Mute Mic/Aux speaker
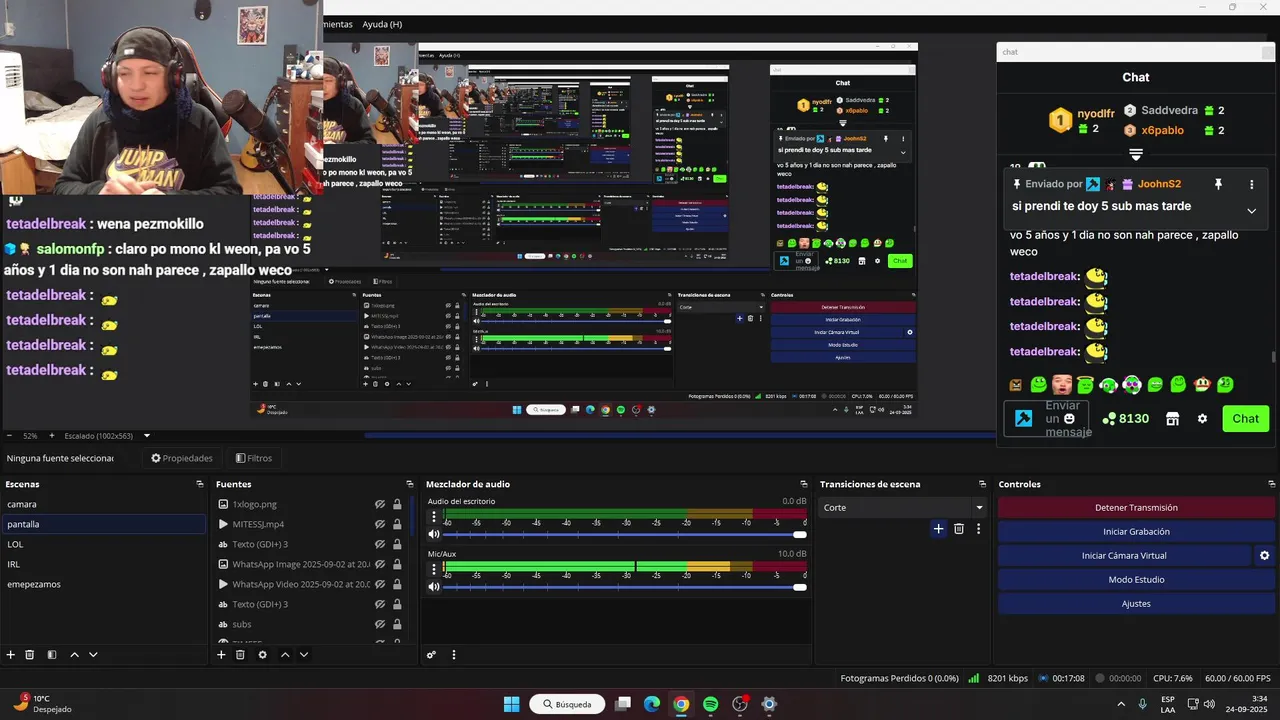1280x720 pixels. [434, 587]
